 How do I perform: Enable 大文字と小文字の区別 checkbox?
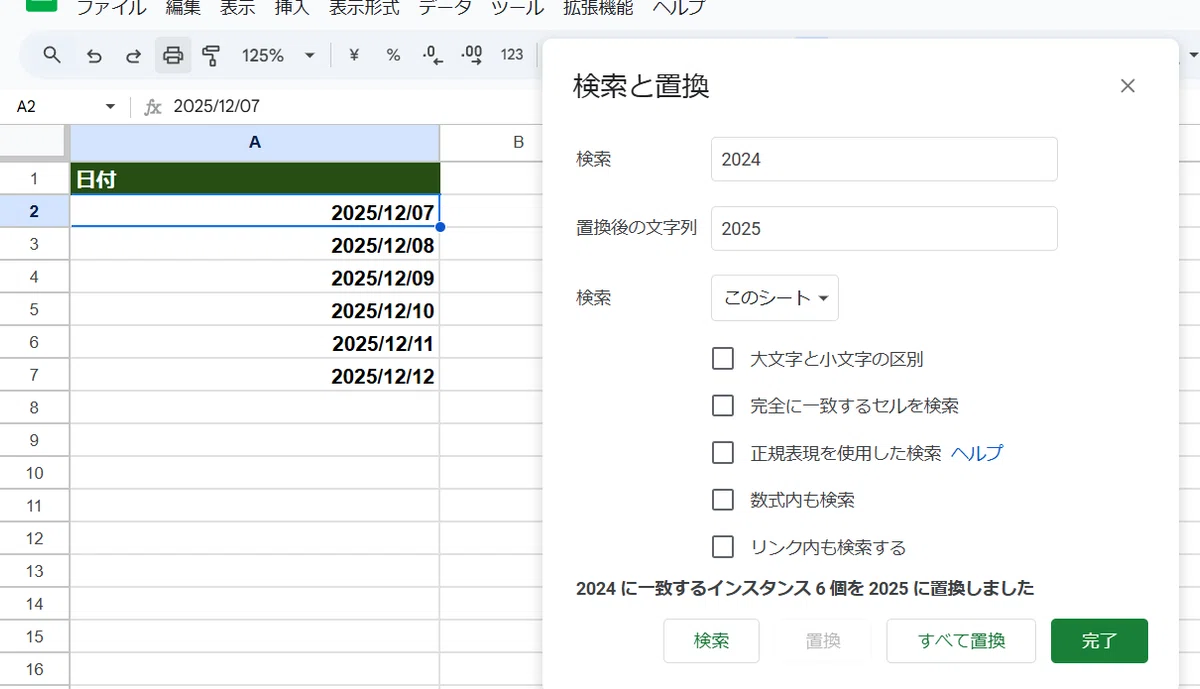[723, 359]
